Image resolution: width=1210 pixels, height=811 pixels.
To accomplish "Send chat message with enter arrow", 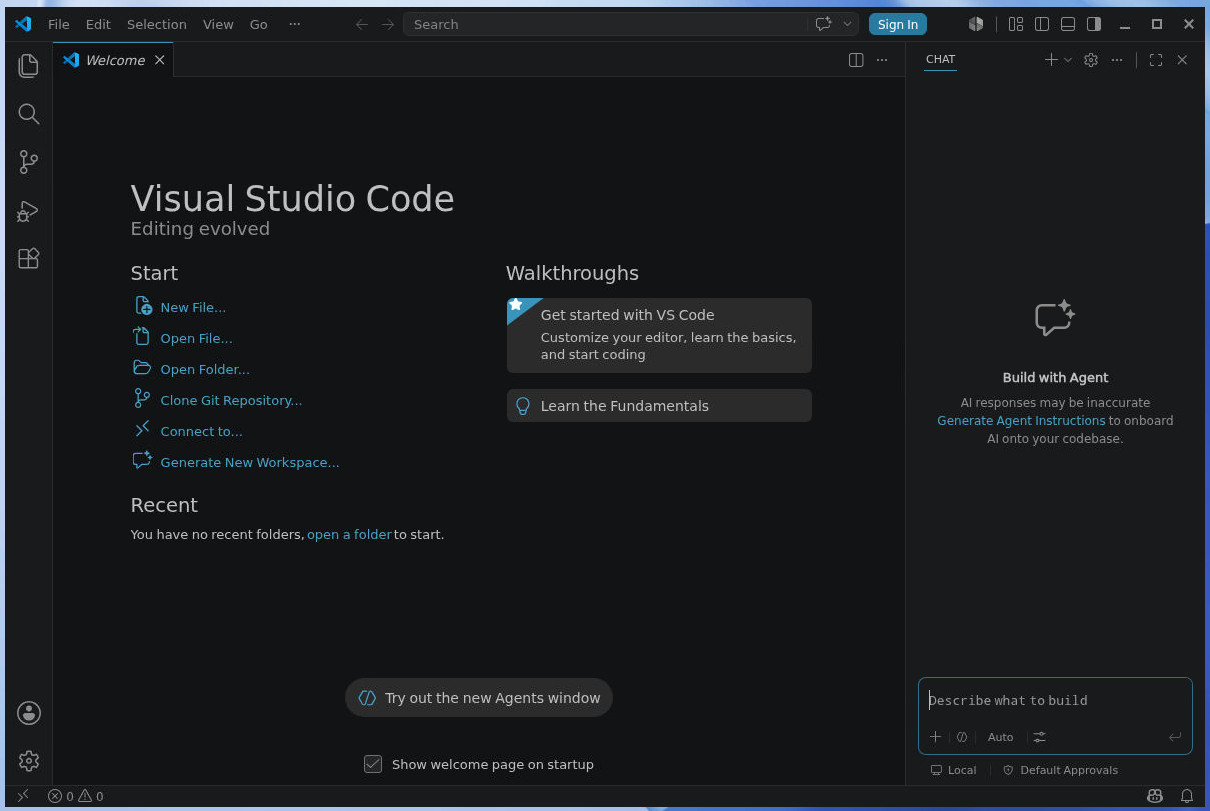I will (x=1175, y=737).
